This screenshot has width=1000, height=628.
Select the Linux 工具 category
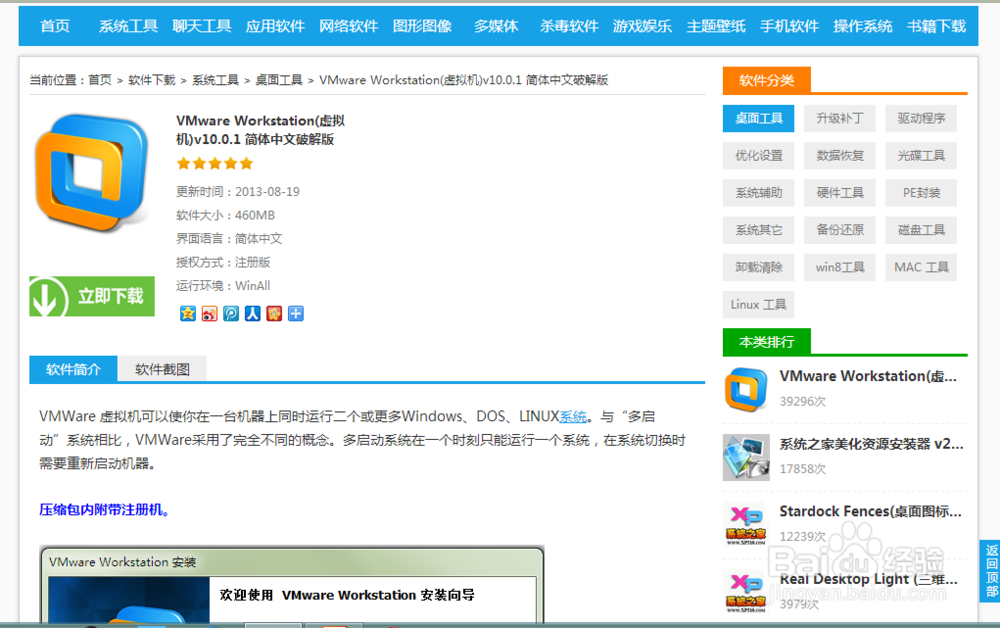pos(758,305)
